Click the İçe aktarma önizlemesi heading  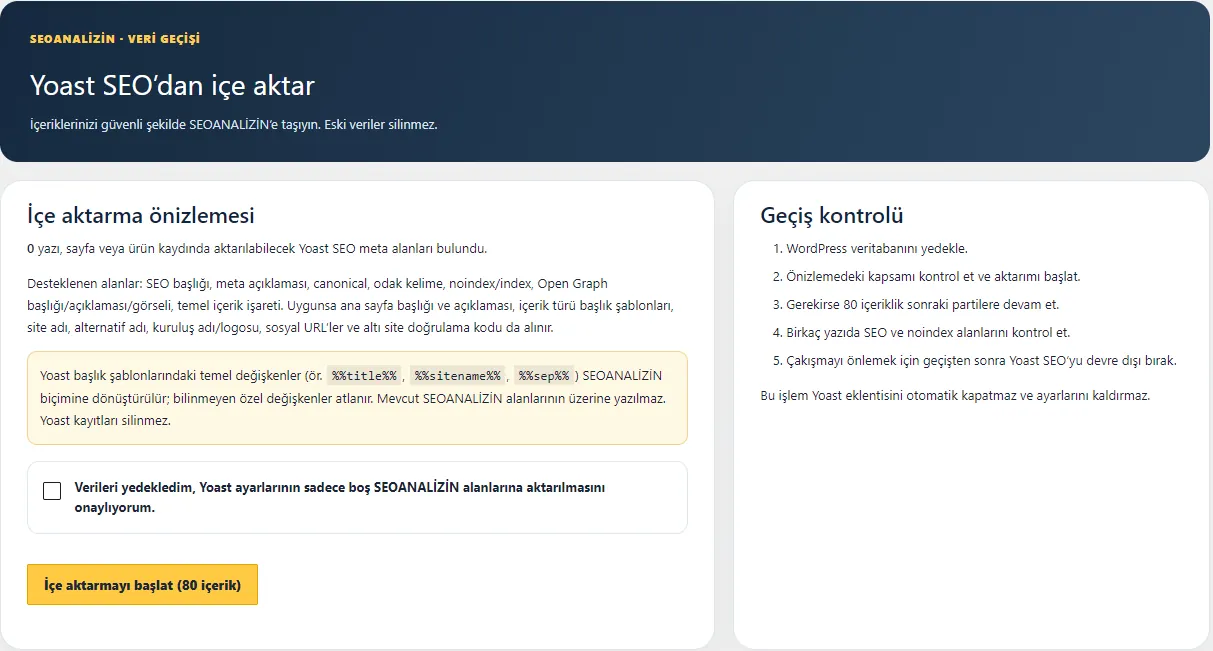(141, 215)
